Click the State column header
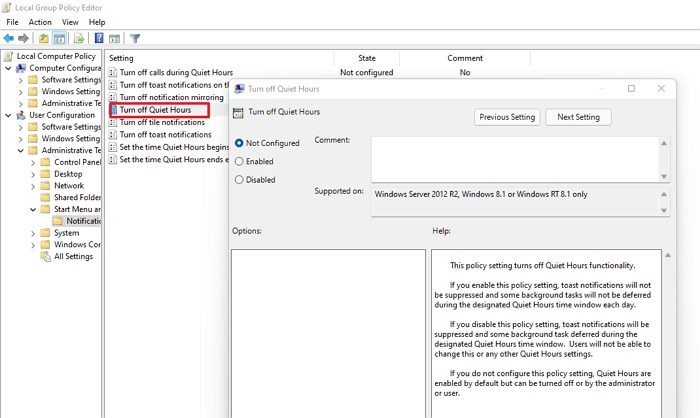This screenshot has height=418, width=700. tap(367, 58)
